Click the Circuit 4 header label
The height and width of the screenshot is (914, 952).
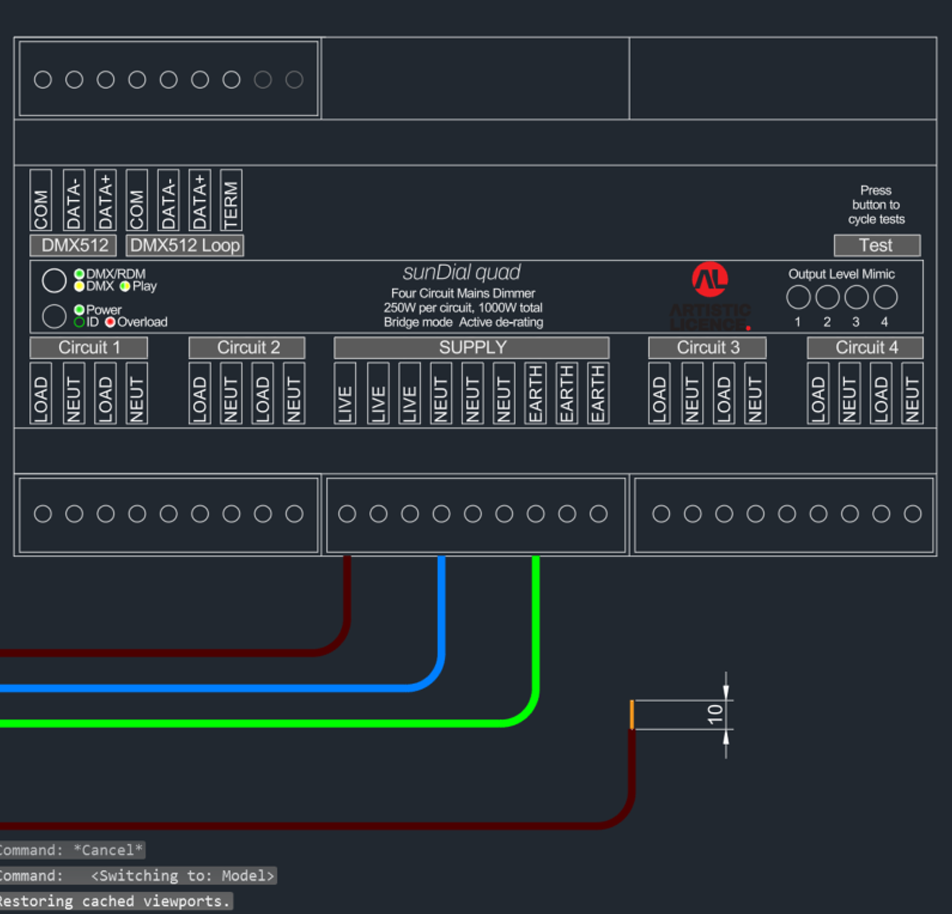pos(866,348)
